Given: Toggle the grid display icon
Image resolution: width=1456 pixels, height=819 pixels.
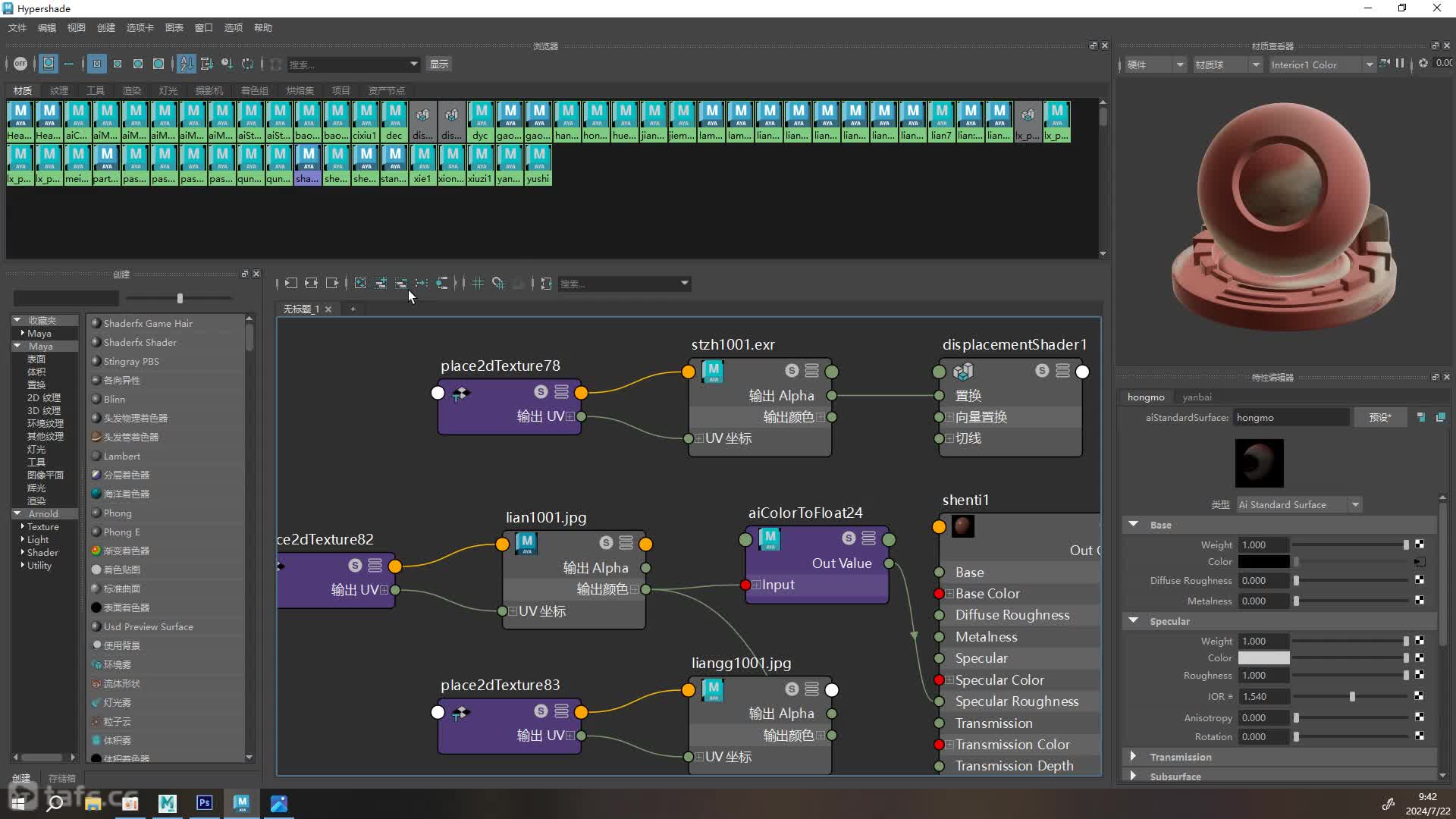Looking at the screenshot, I should coord(478,283).
